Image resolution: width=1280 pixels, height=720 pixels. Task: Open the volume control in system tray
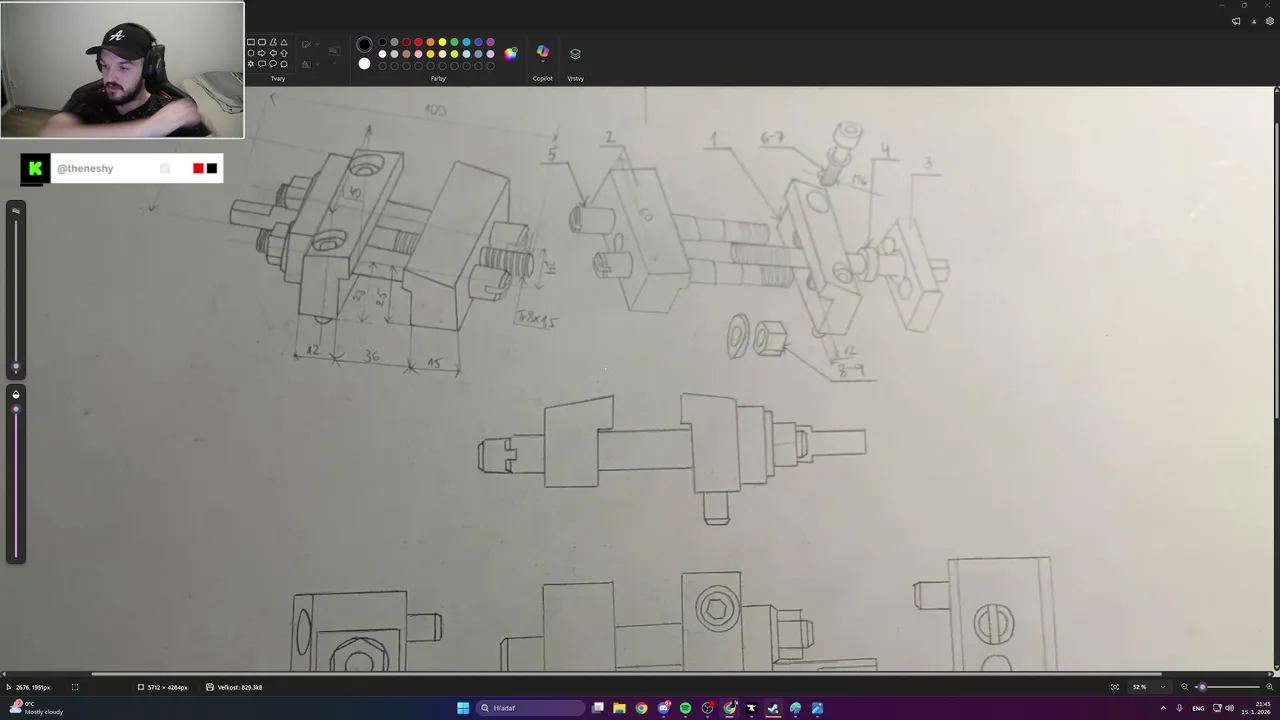(1229, 708)
